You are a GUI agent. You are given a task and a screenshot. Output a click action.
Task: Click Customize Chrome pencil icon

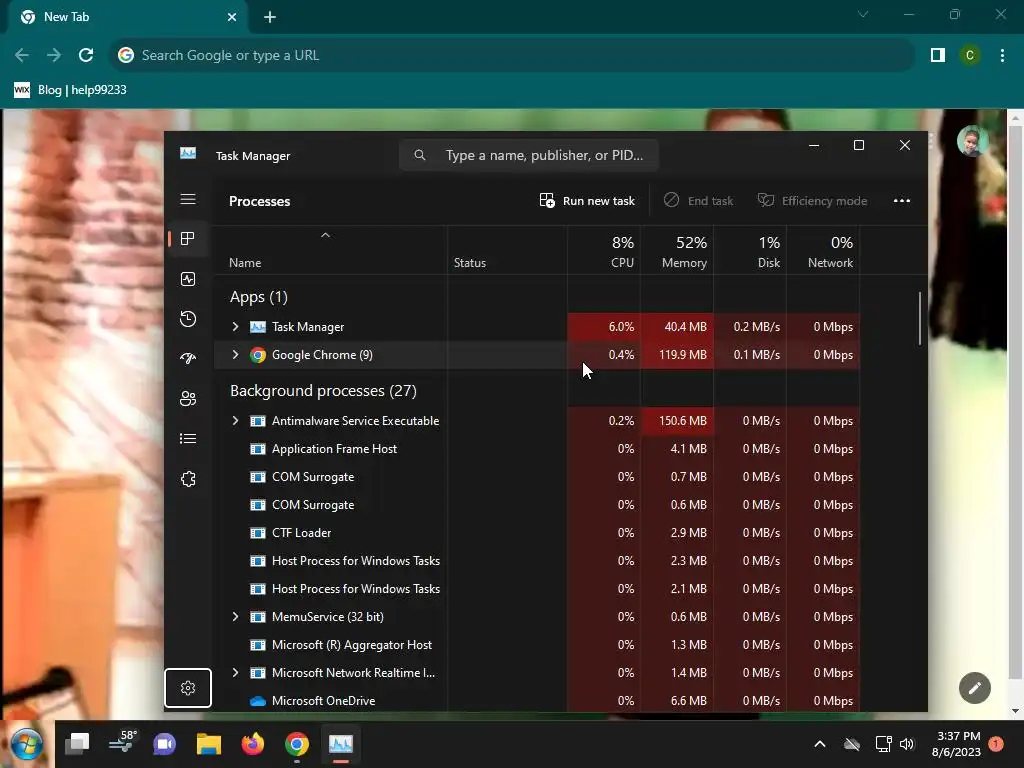(x=975, y=688)
